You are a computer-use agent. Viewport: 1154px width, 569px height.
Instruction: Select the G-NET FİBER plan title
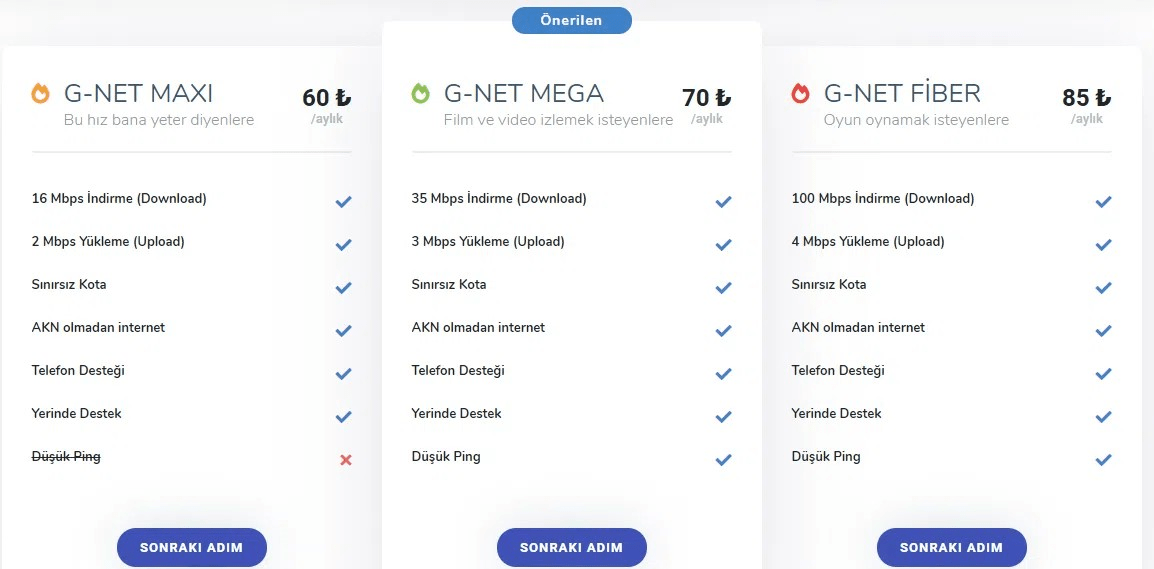(902, 94)
